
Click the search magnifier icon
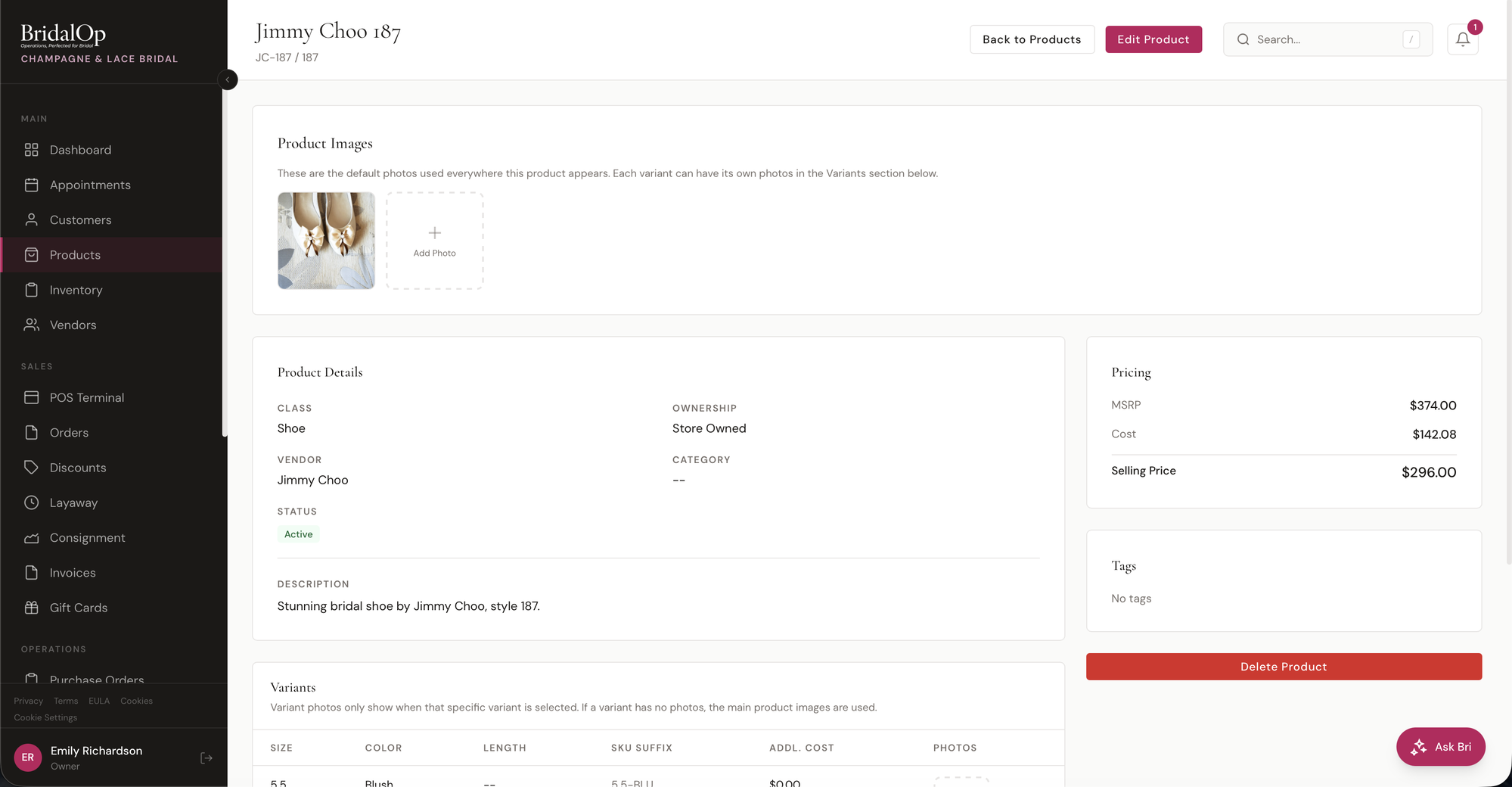1243,39
